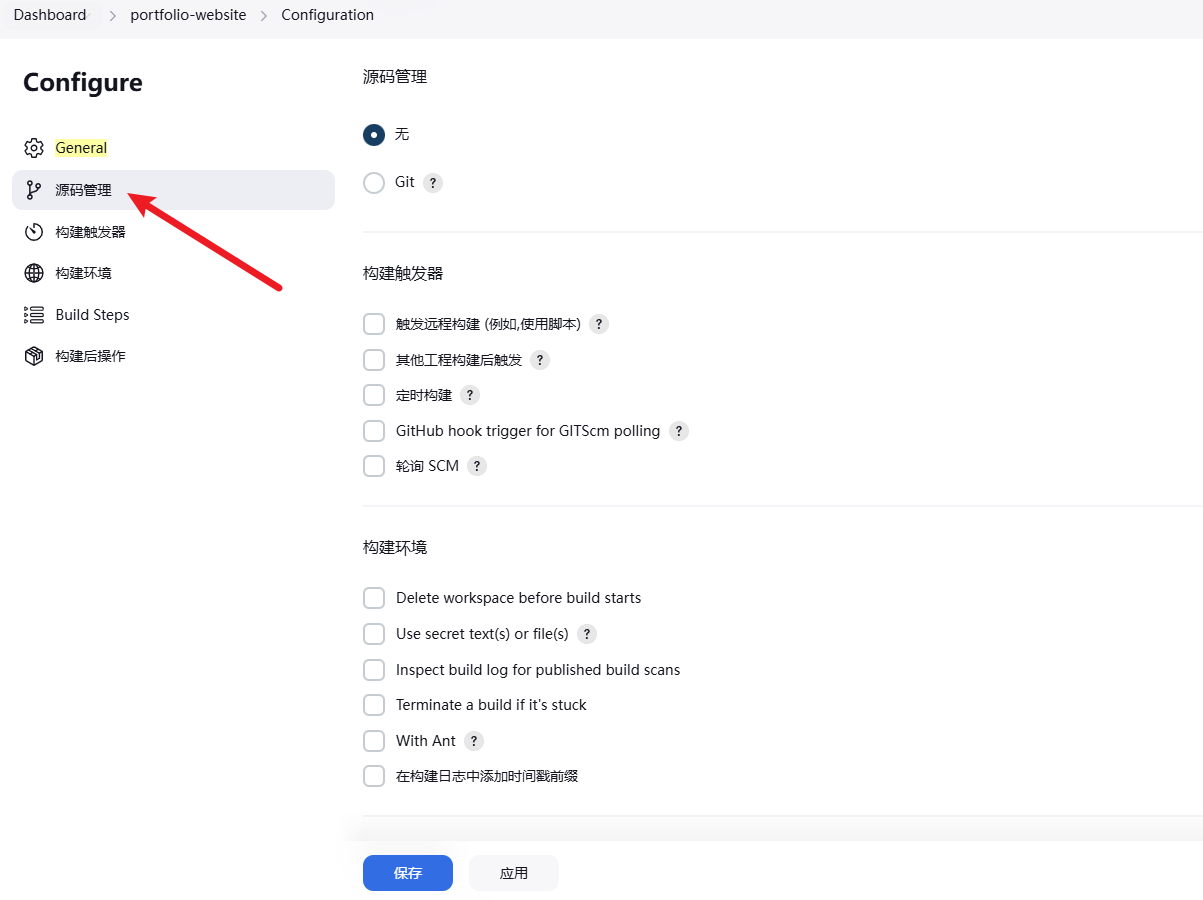This screenshot has width=1203, height=900.
Task: Open help icon next to Git option
Action: point(432,183)
